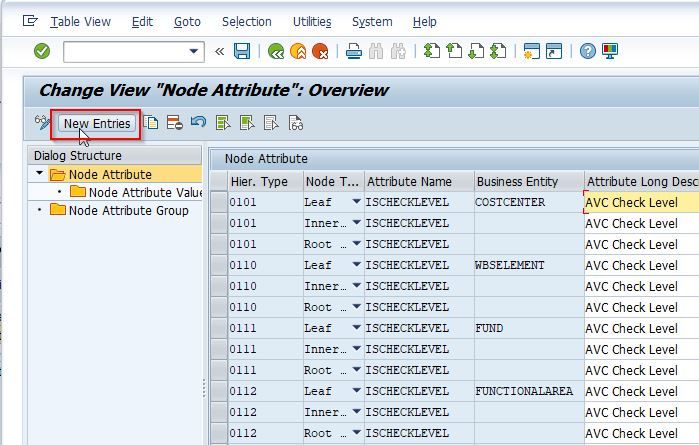Image resolution: width=699 pixels, height=445 pixels.
Task: Open the command field dropdown arrow
Action: pyautogui.click(x=193, y=51)
